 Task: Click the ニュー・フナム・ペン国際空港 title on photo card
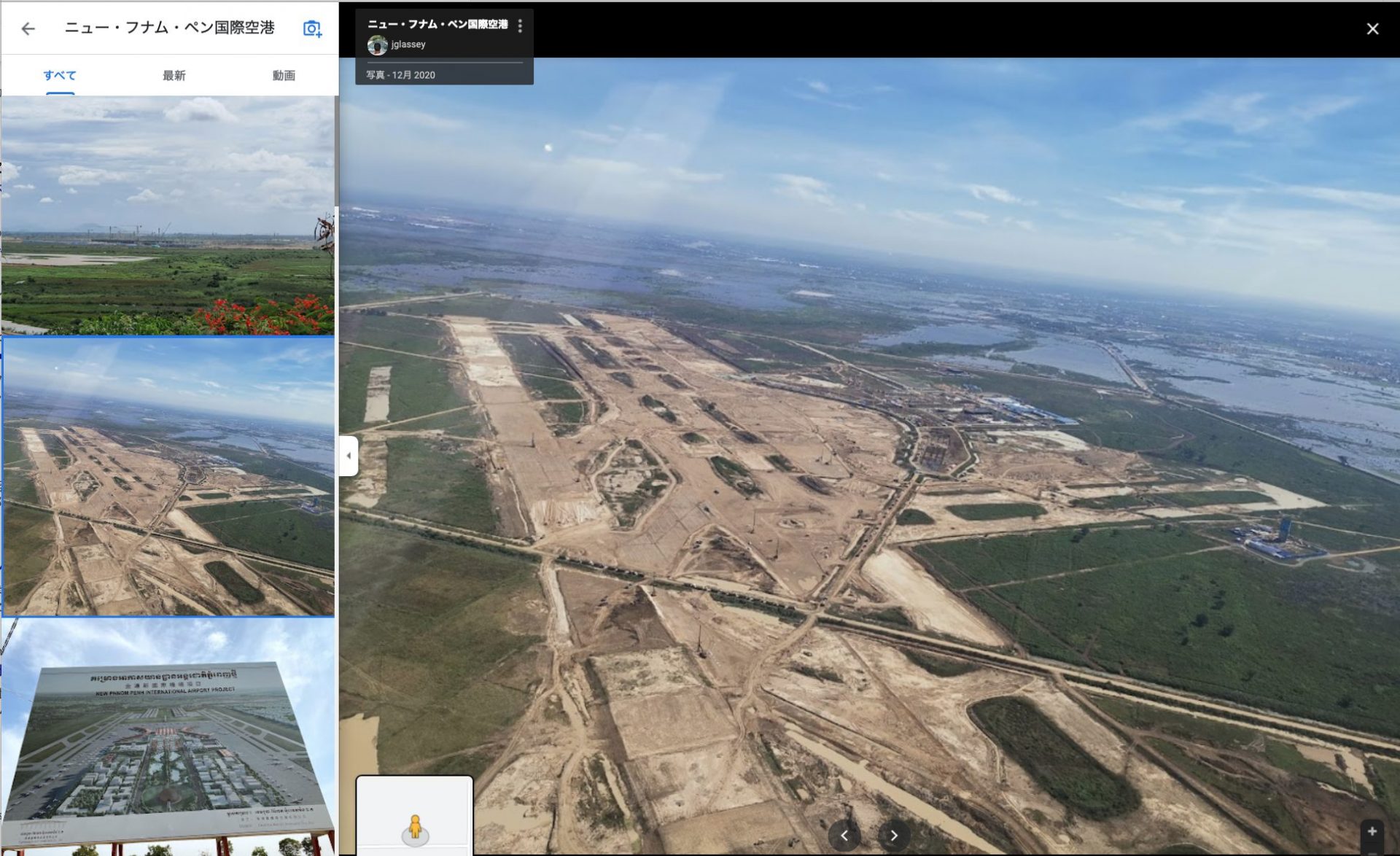pyautogui.click(x=437, y=24)
